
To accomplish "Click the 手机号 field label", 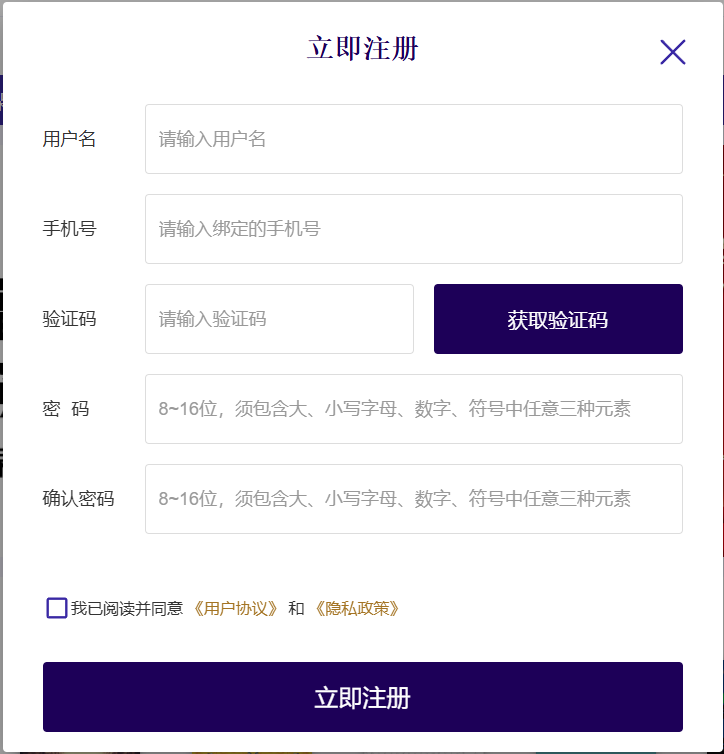I will 69,229.
